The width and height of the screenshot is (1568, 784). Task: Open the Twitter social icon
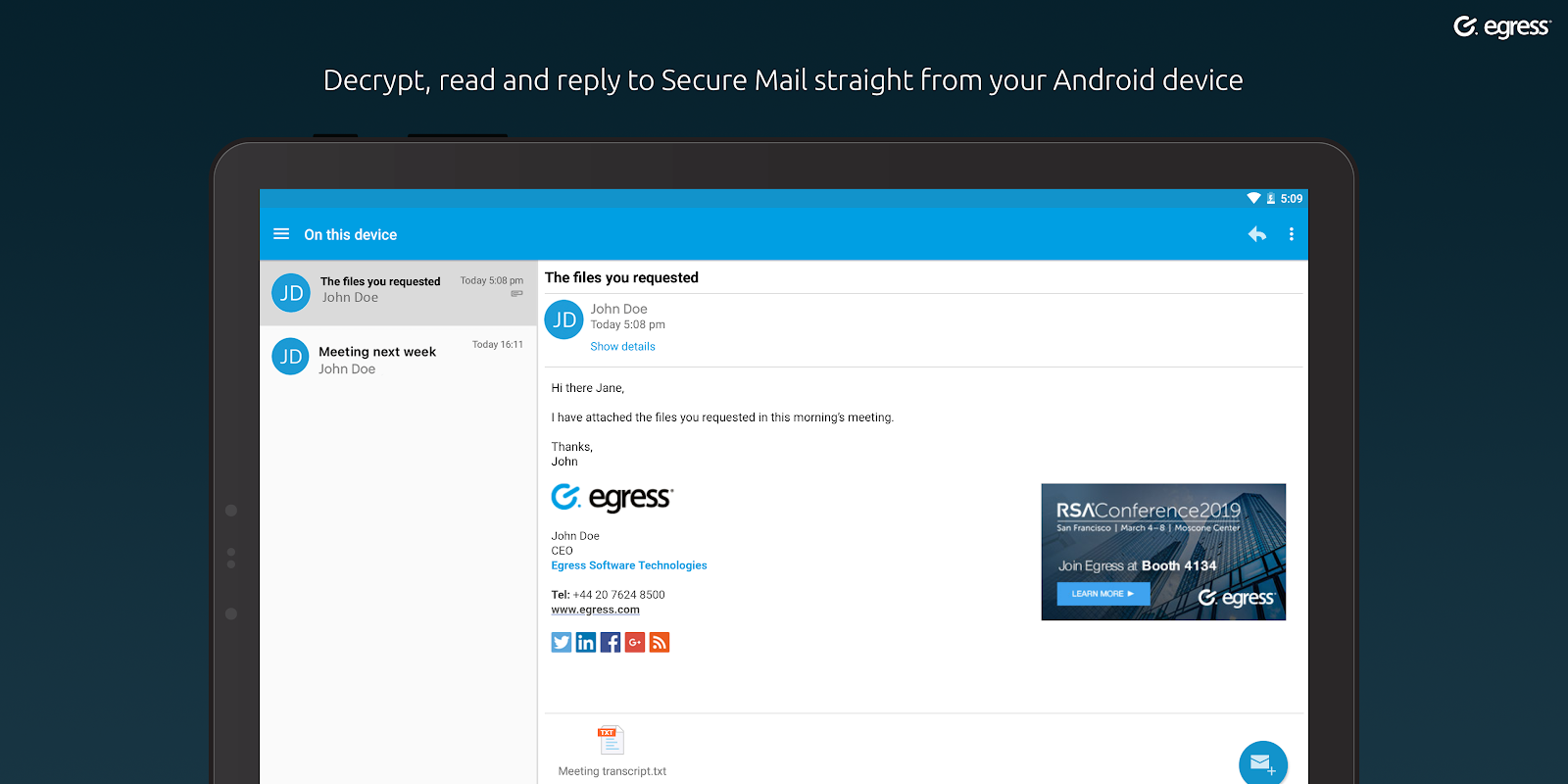(562, 642)
